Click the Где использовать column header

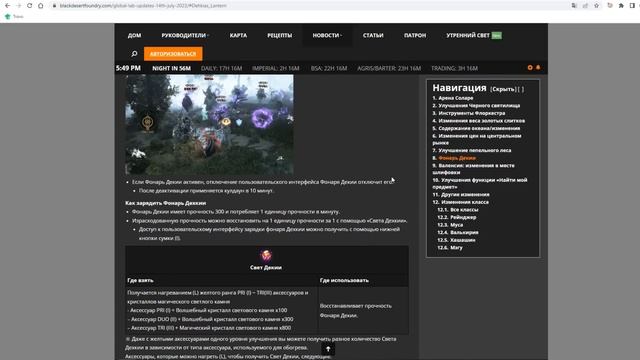(344, 280)
